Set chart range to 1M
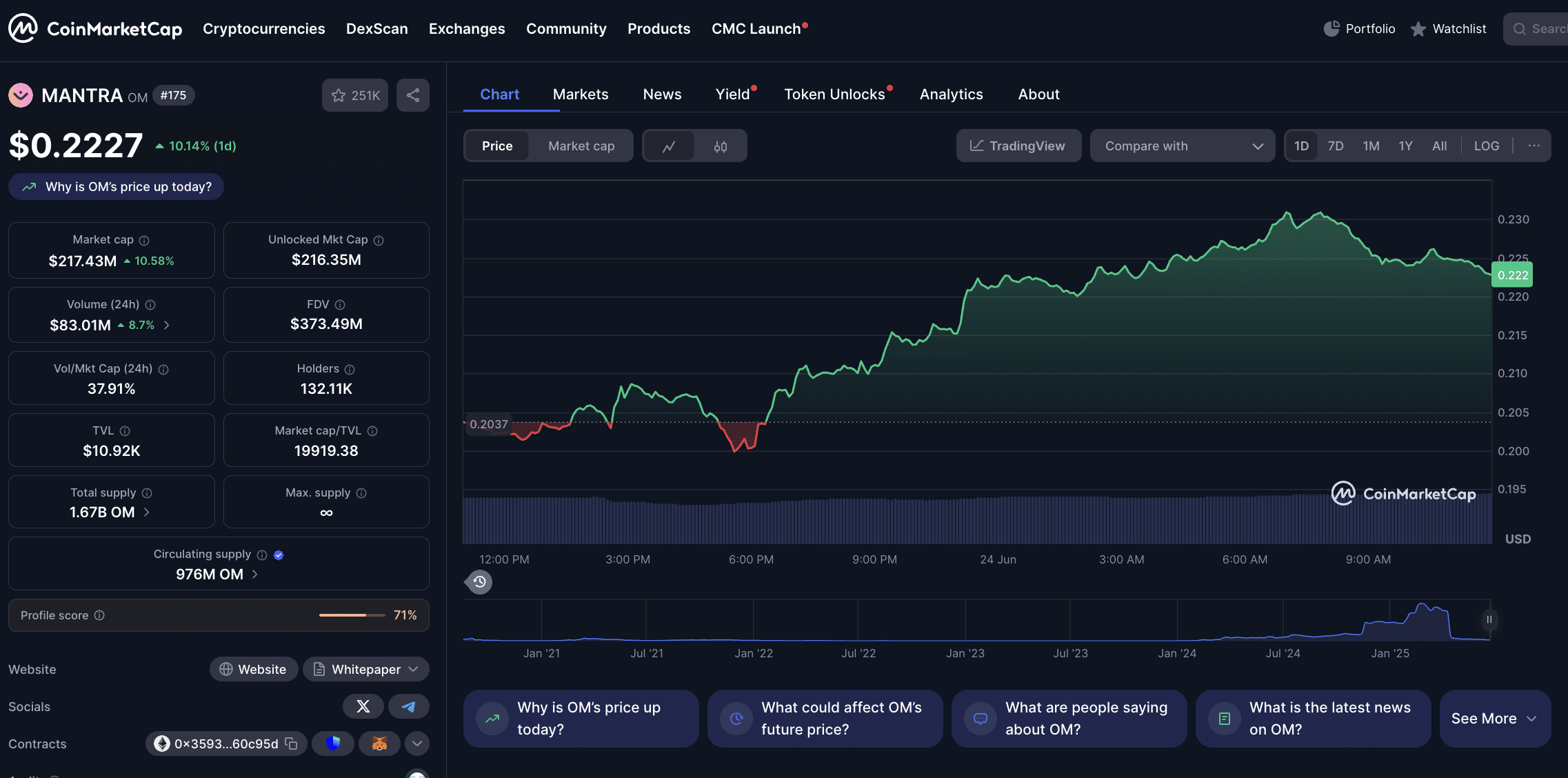Viewport: 1568px width, 778px height. coord(1371,146)
